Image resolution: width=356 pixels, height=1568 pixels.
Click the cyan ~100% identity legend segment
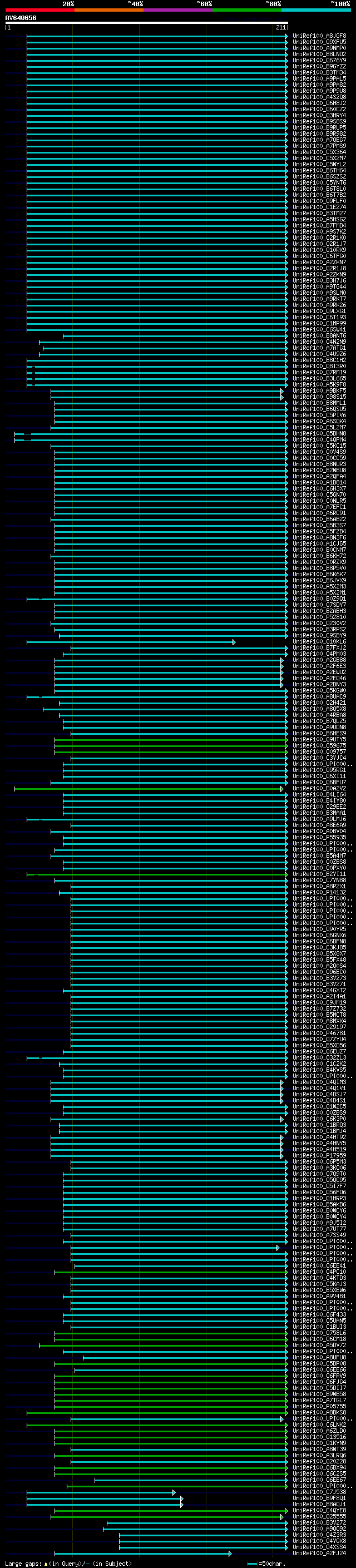(315, 11)
